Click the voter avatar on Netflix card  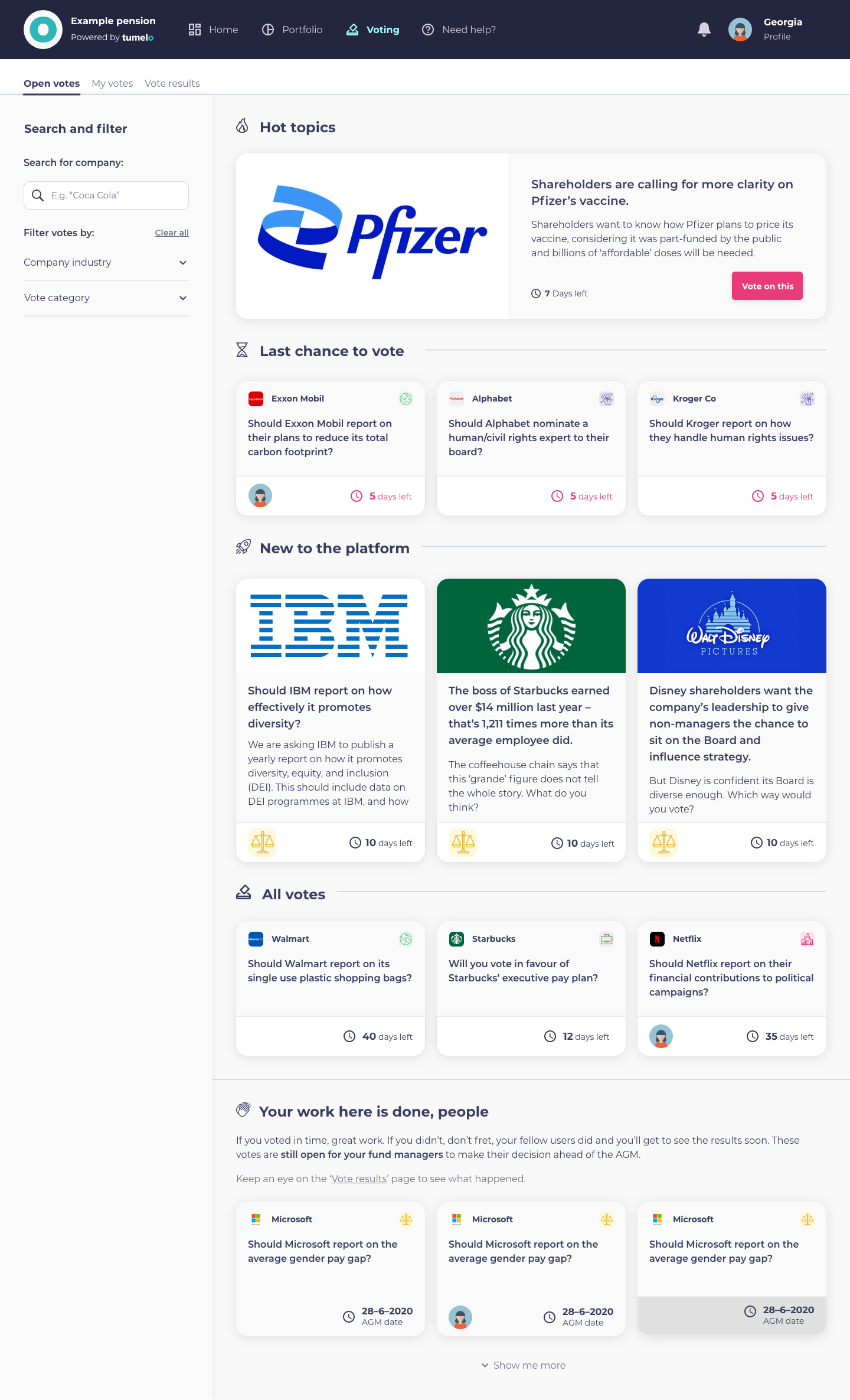661,1036
